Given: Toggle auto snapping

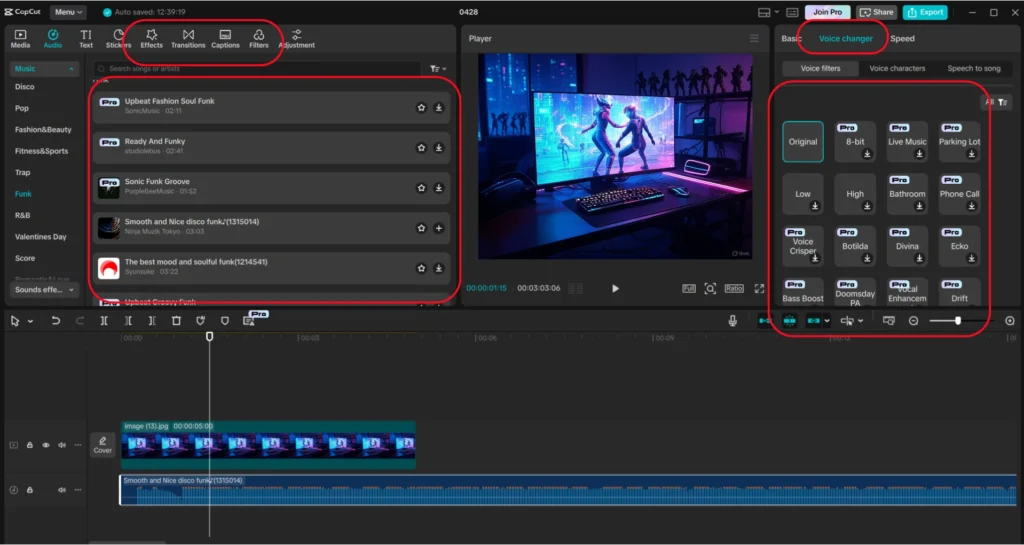Looking at the screenshot, I should point(789,320).
